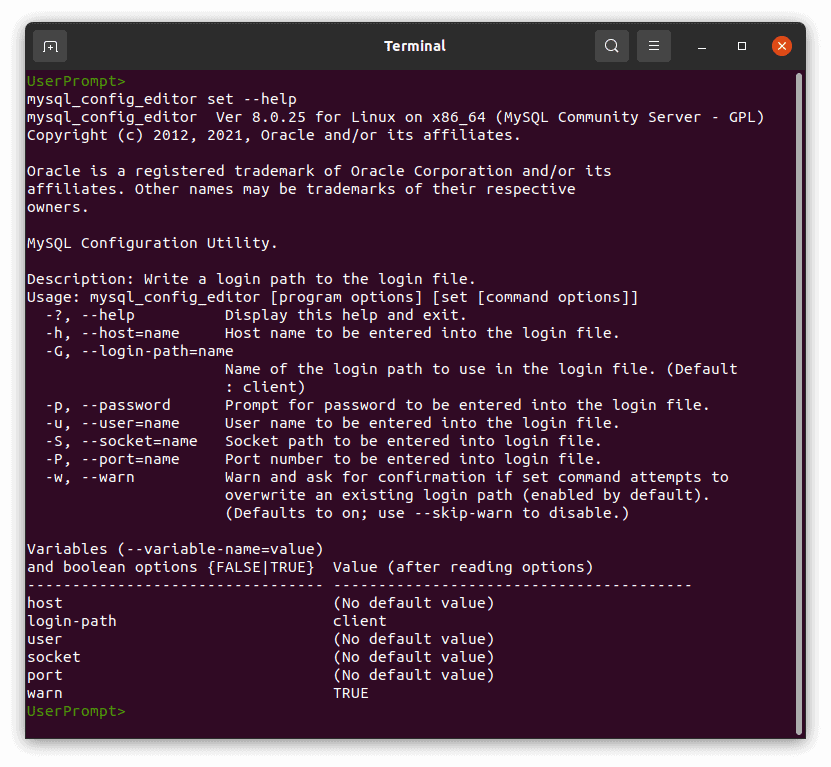Click the Copyright (c) 2012, 2021 line
831x767 pixels.
click(x=273, y=135)
